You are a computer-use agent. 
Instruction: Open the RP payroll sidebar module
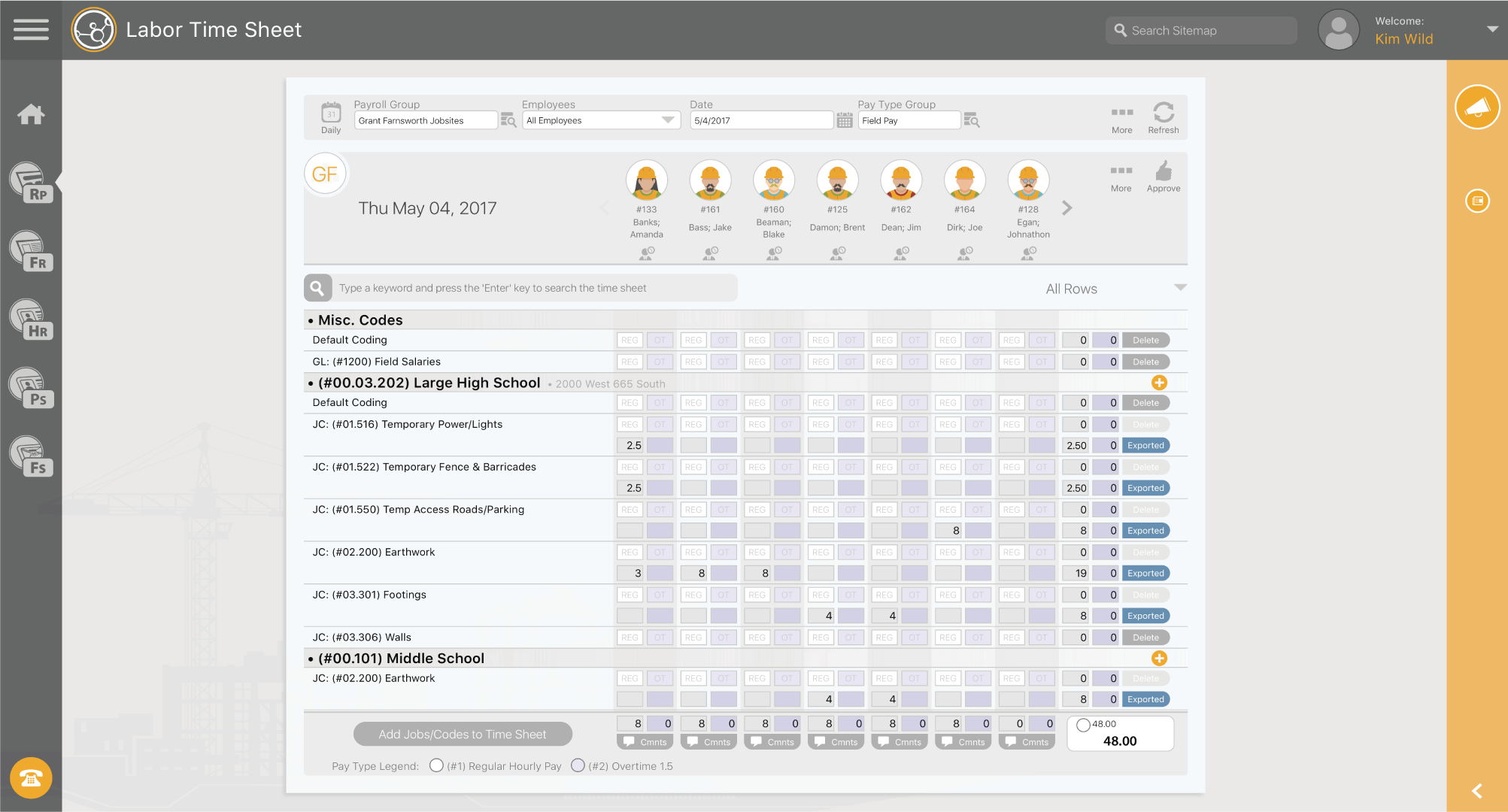pos(31,180)
